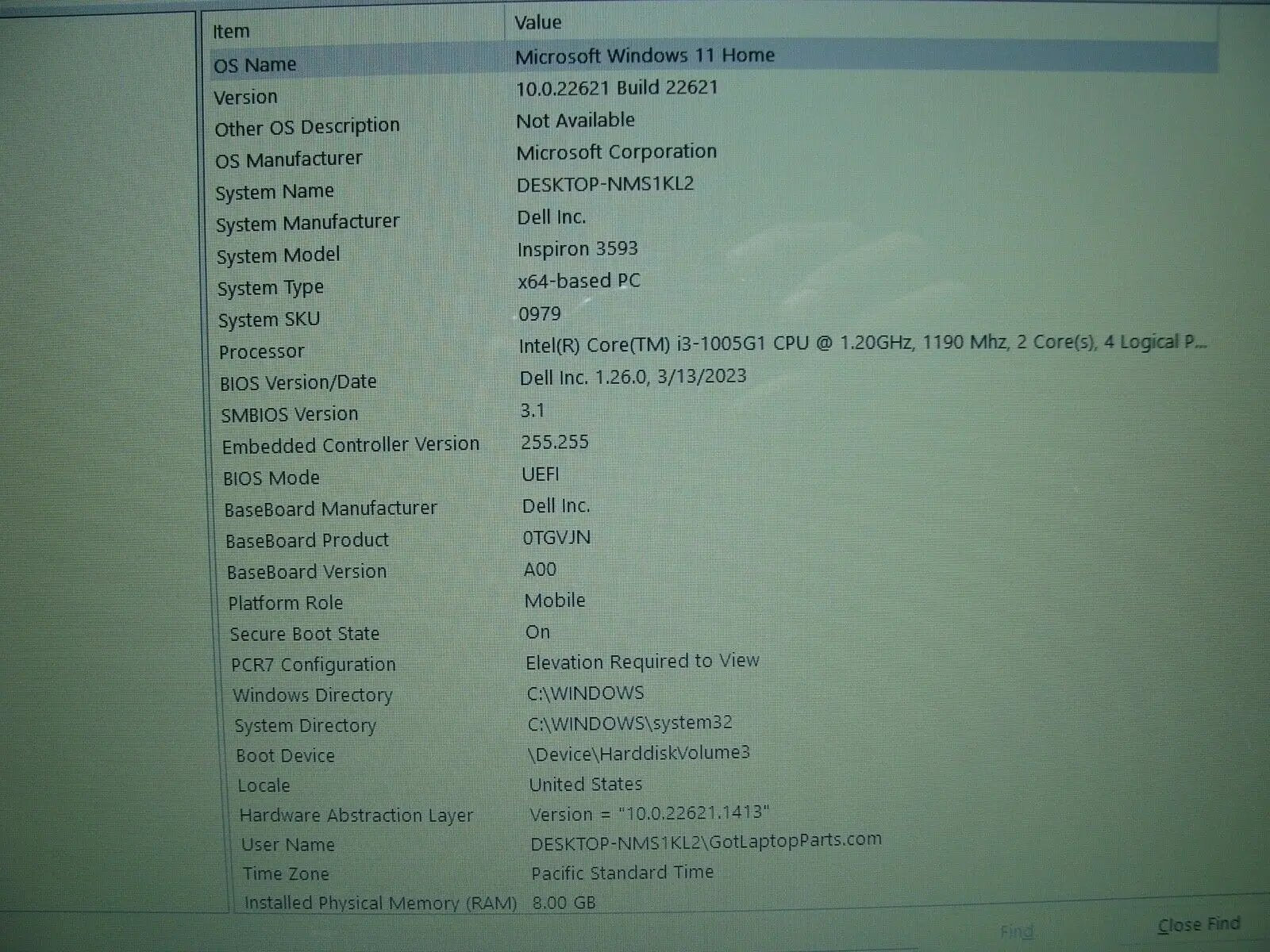Select the Boot Device row

[x=285, y=756]
